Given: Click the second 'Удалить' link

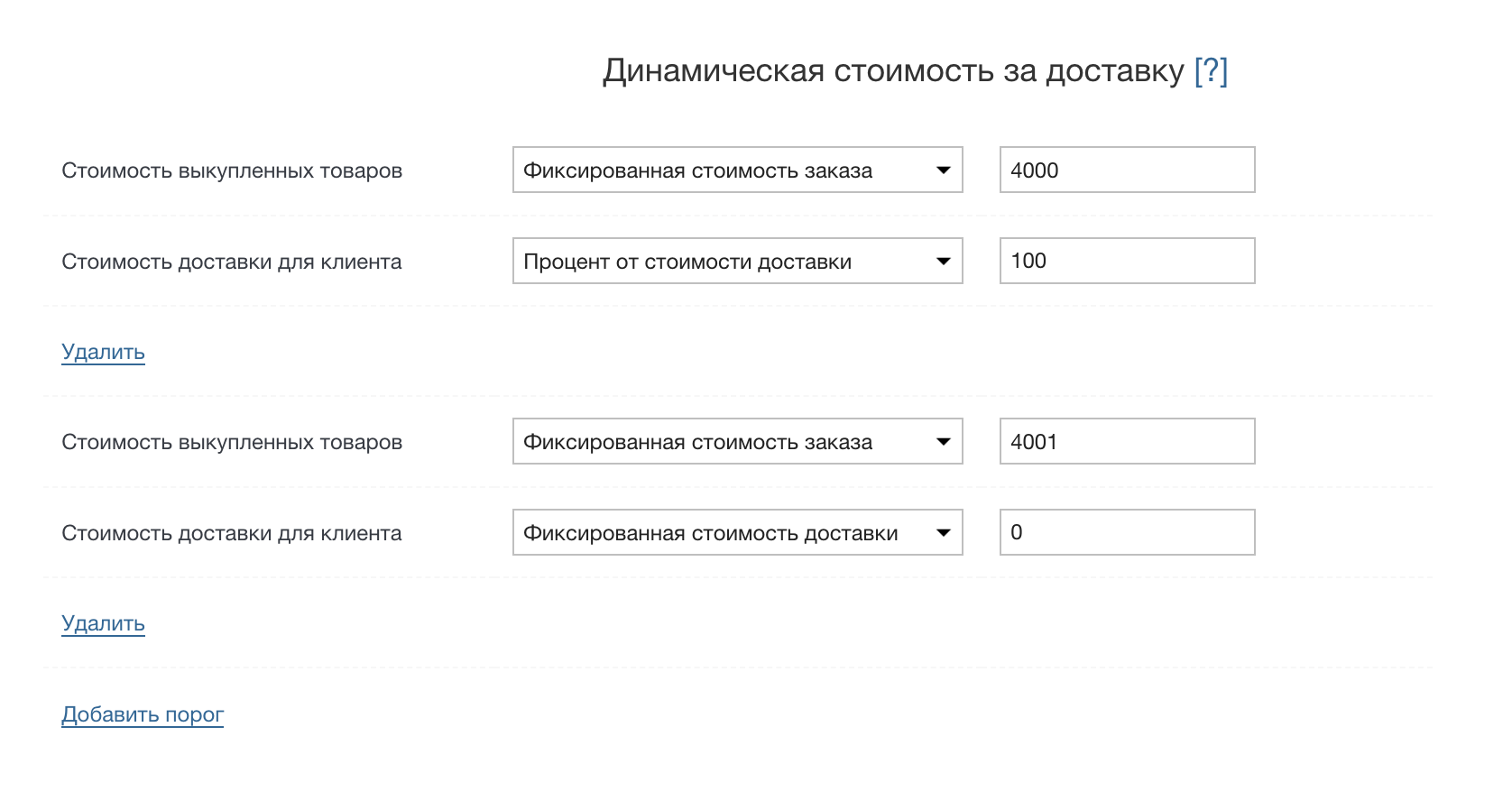Looking at the screenshot, I should [x=102, y=623].
